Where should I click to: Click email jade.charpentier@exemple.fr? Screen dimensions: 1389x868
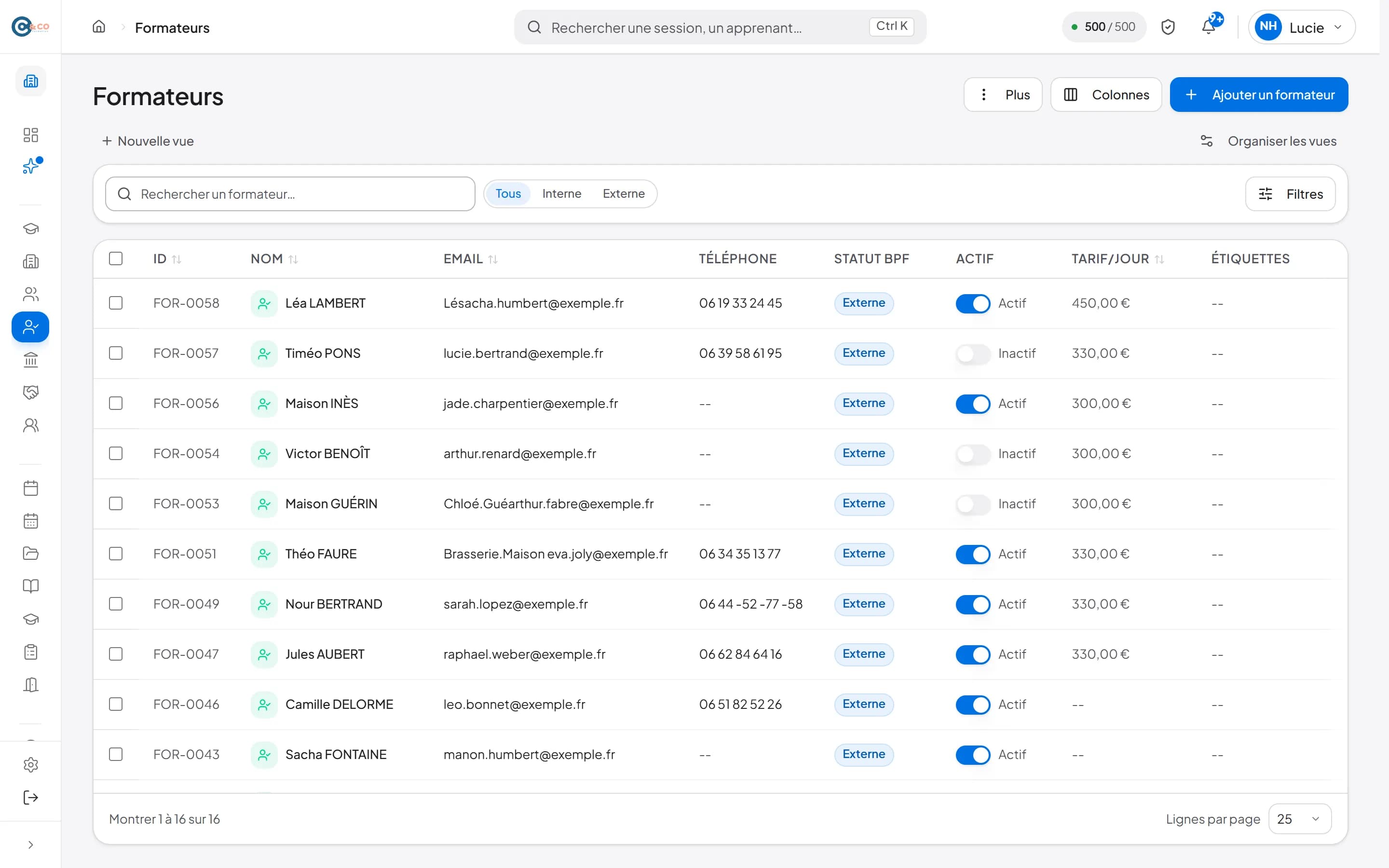(531, 404)
